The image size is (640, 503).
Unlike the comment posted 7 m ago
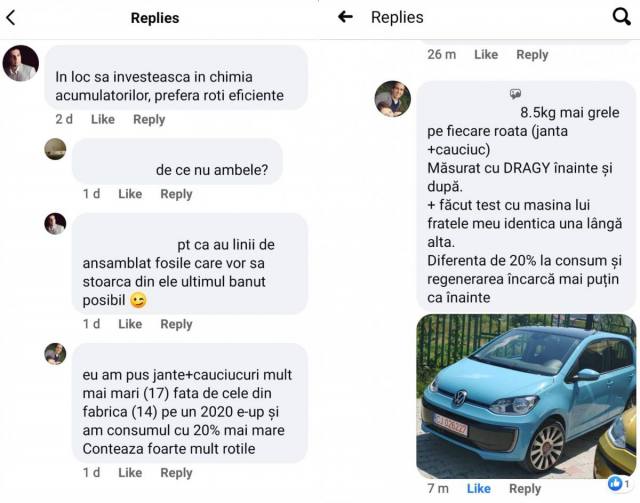(x=478, y=488)
